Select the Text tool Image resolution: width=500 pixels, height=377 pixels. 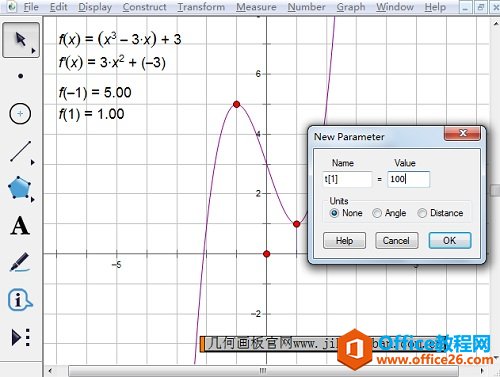[x=20, y=226]
